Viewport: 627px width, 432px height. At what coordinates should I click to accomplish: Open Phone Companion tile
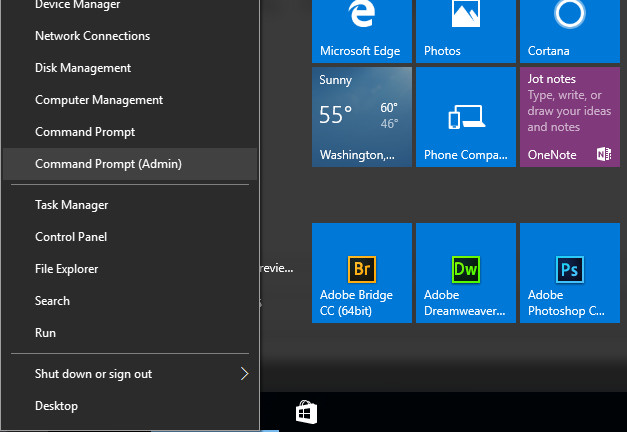pos(466,117)
